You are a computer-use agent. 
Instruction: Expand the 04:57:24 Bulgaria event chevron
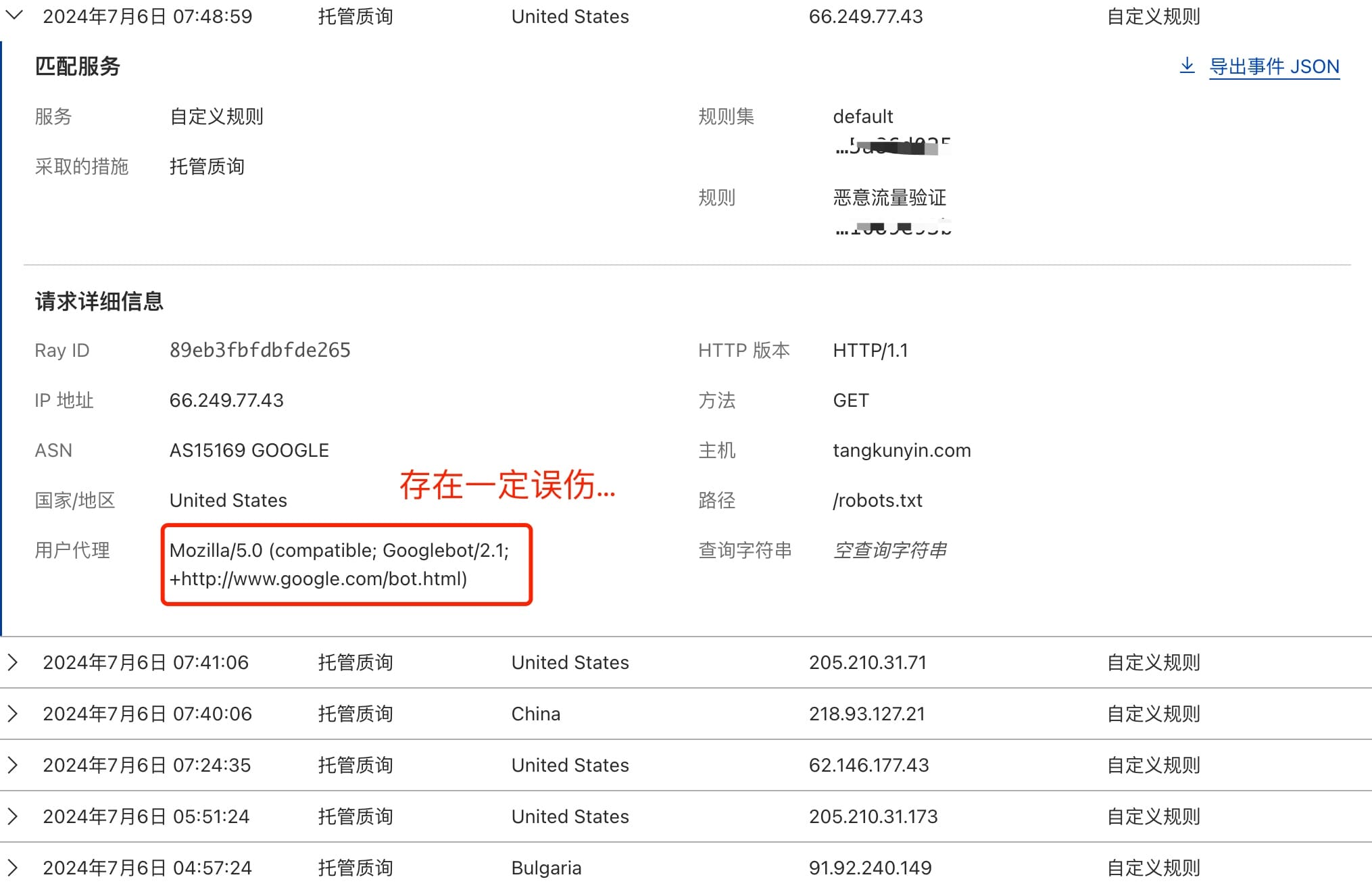(13, 868)
